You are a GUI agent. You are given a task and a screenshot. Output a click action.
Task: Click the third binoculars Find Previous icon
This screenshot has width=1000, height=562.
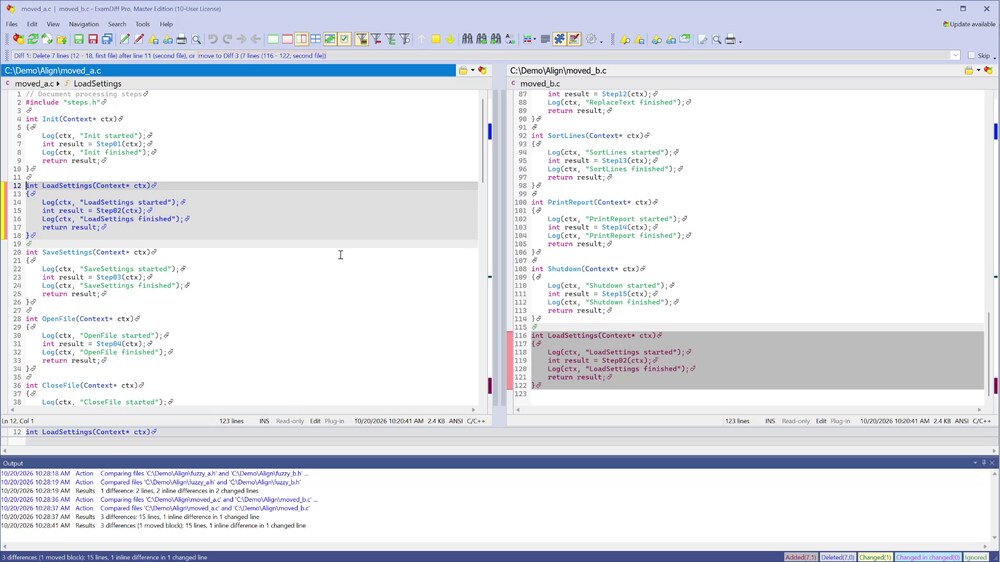496,40
